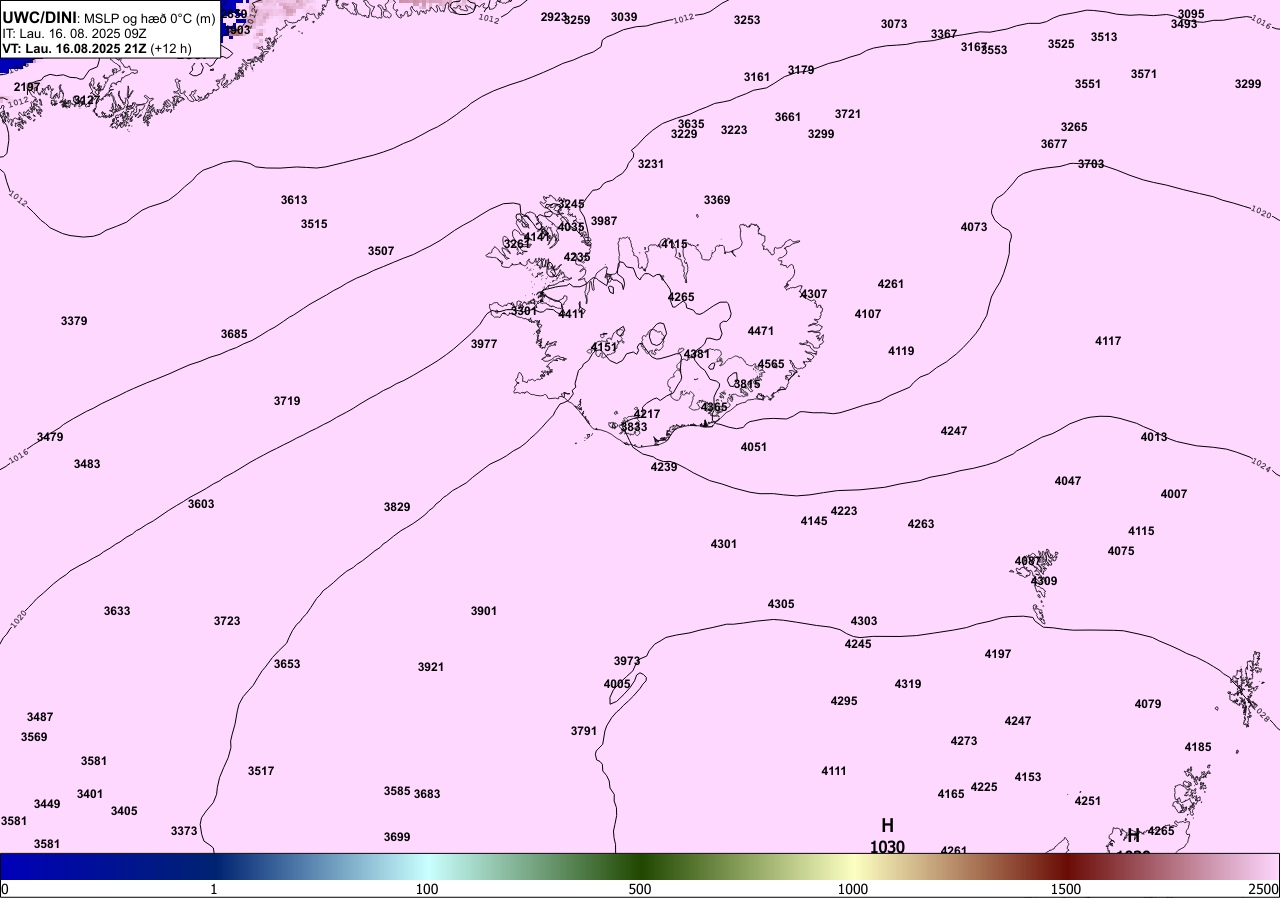Select the 'VT: Lau. 16.08.2025 21Z' valid time line
Viewport: 1280px width, 898px height.
(x=74, y=48)
